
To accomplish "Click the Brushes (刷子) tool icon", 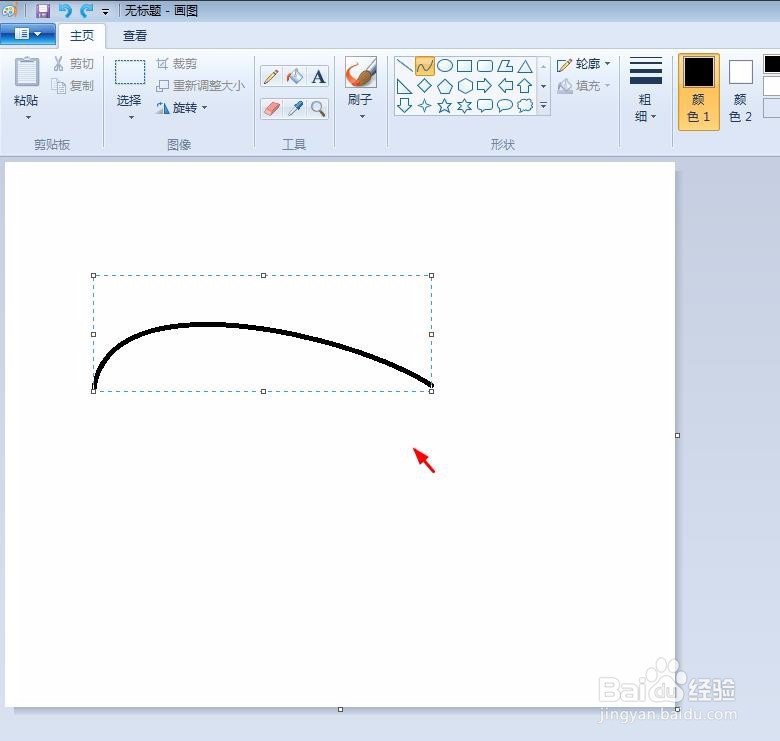I will [x=361, y=73].
